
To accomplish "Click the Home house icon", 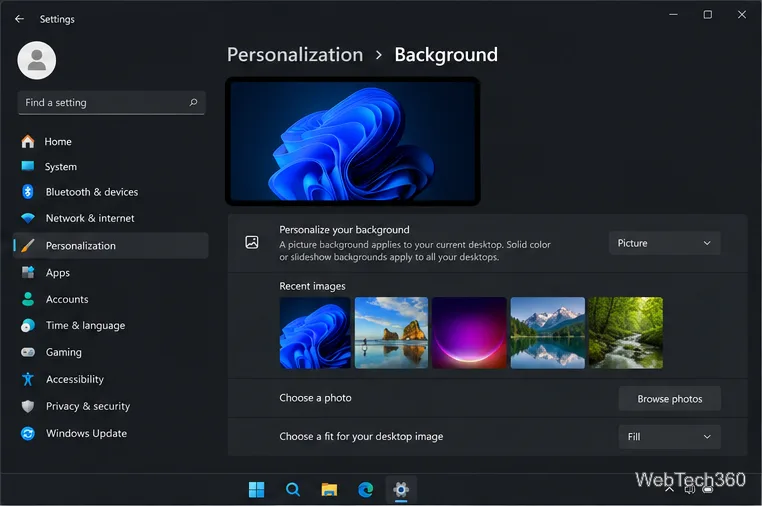I will (28, 141).
